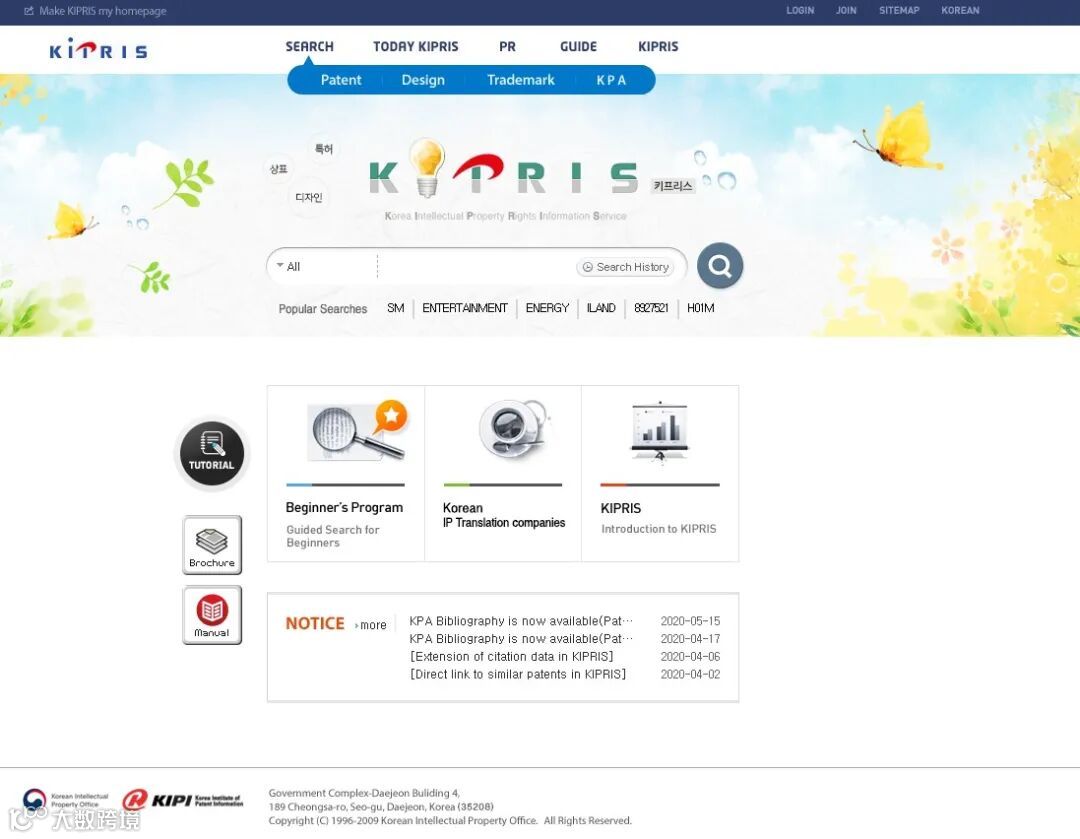Click the Korean 디자인 bubble
This screenshot has width=1080, height=839.
pos(309,198)
